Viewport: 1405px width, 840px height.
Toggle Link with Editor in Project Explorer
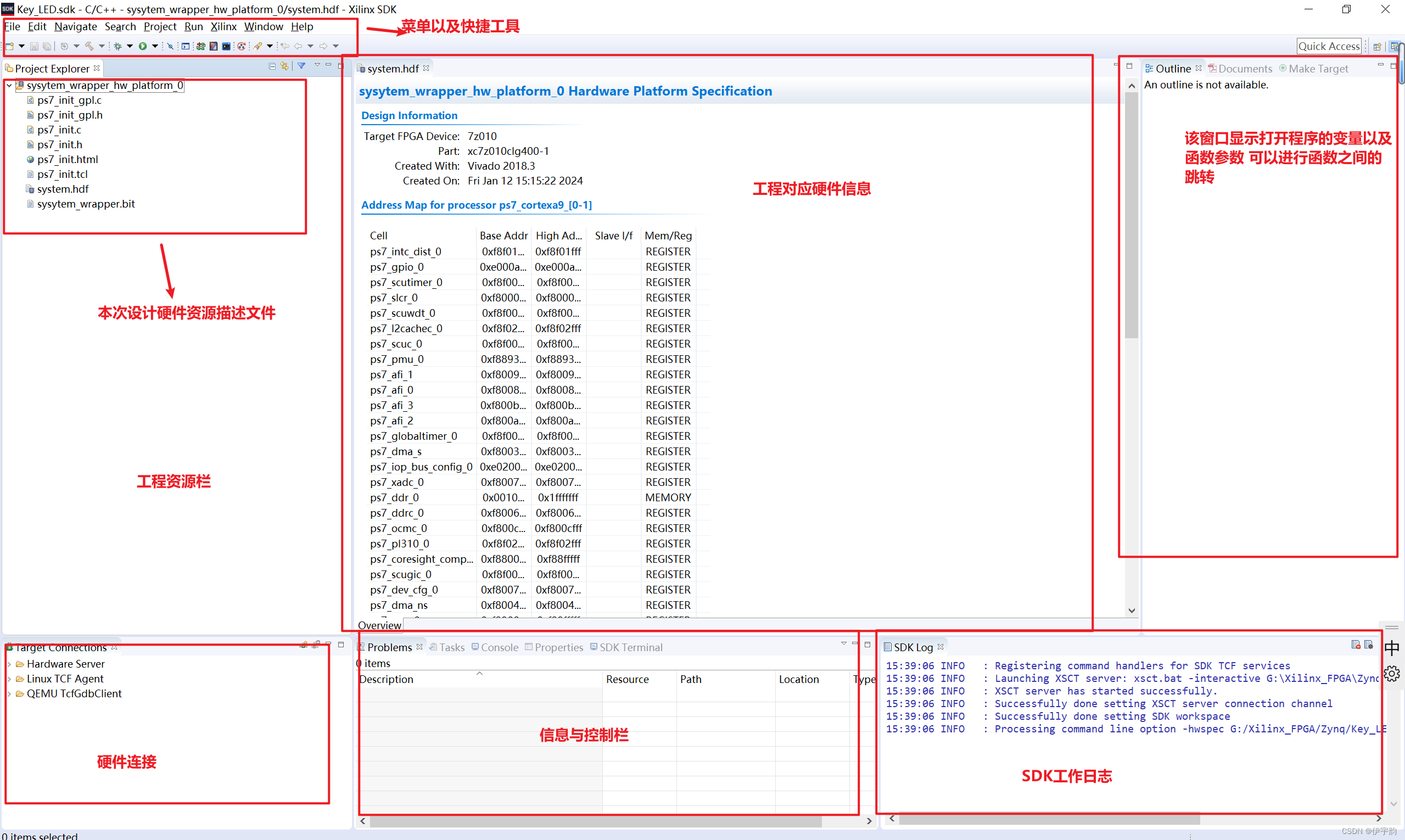(284, 66)
